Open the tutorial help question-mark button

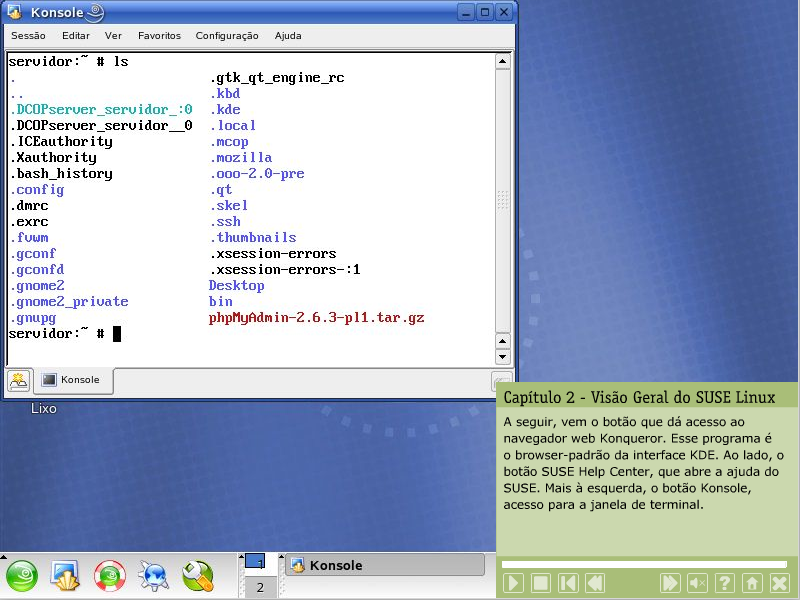pos(725,583)
